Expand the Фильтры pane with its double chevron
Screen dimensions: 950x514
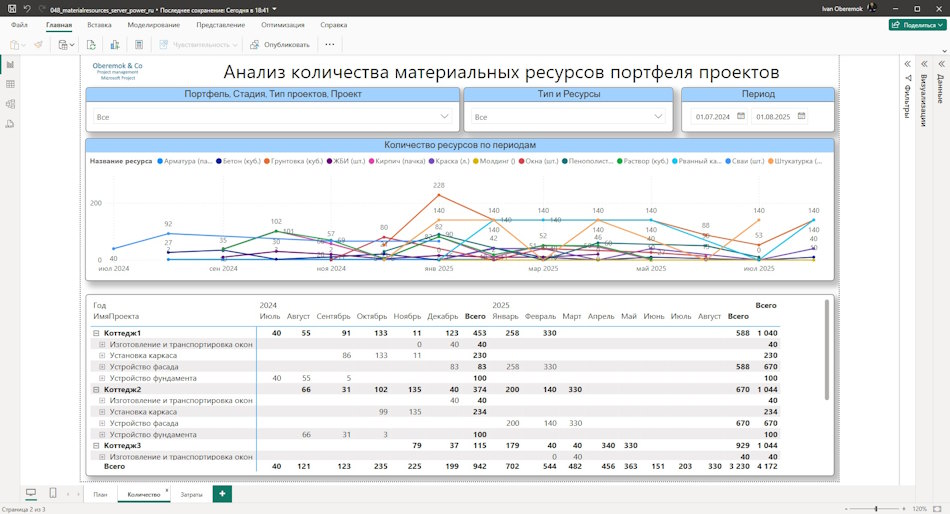(x=908, y=64)
